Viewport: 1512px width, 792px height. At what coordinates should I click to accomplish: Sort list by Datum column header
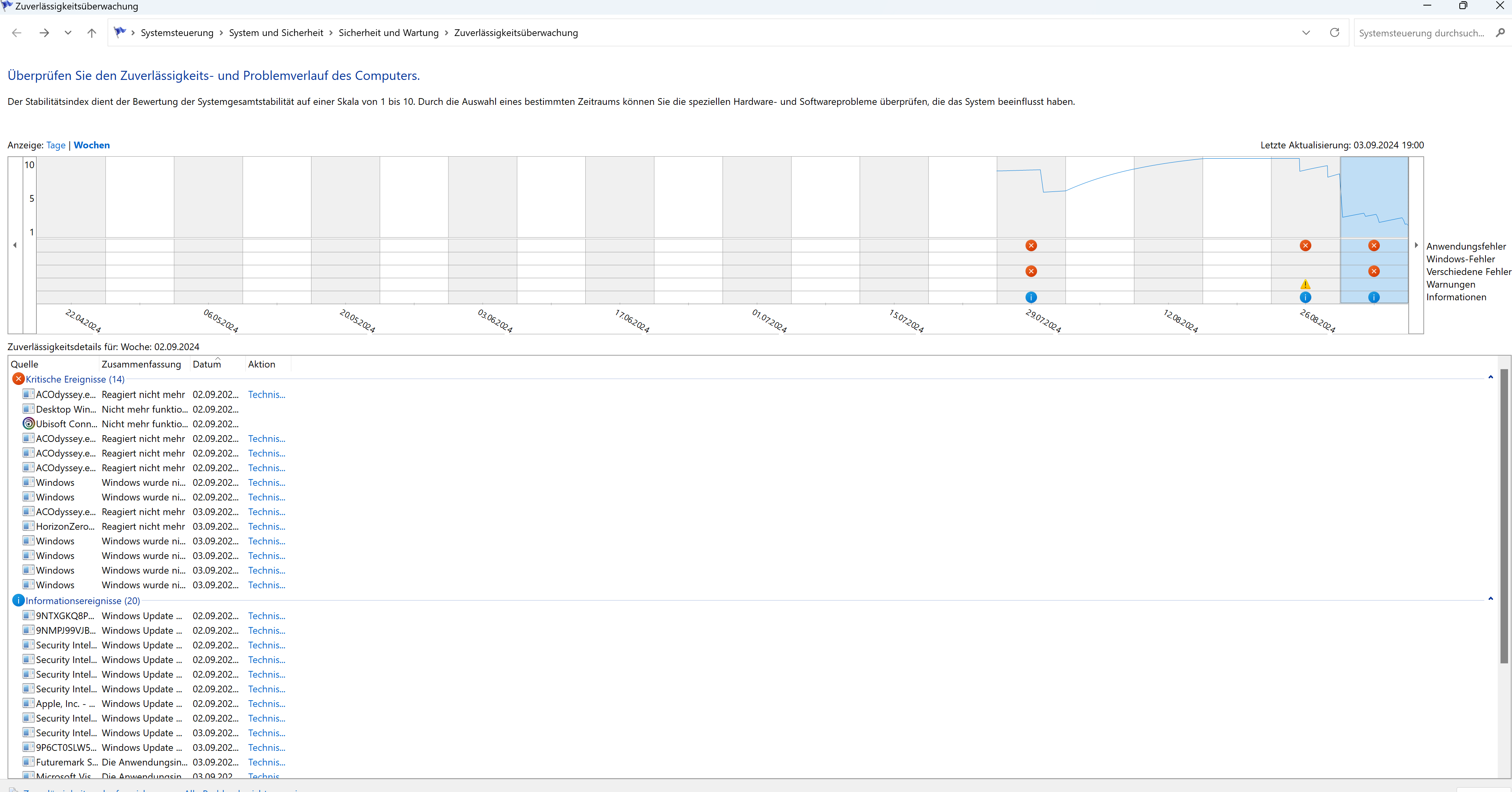pyautogui.click(x=207, y=364)
